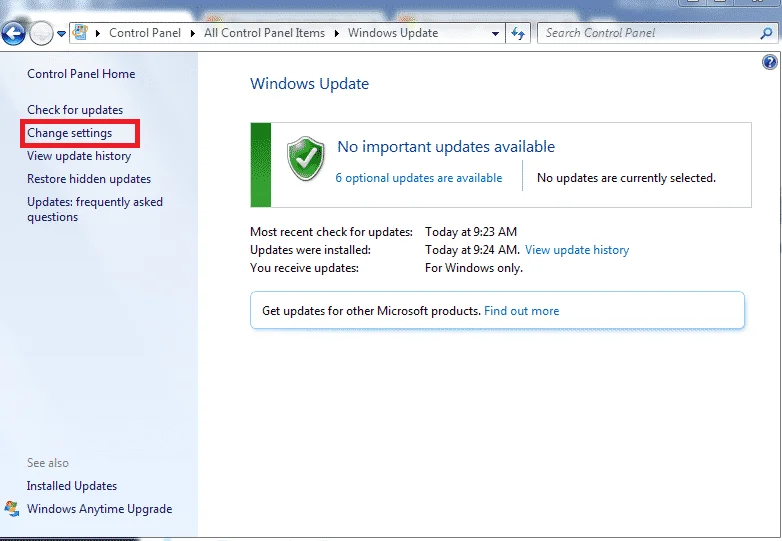Open Updates: frequently asked questions

(95, 209)
